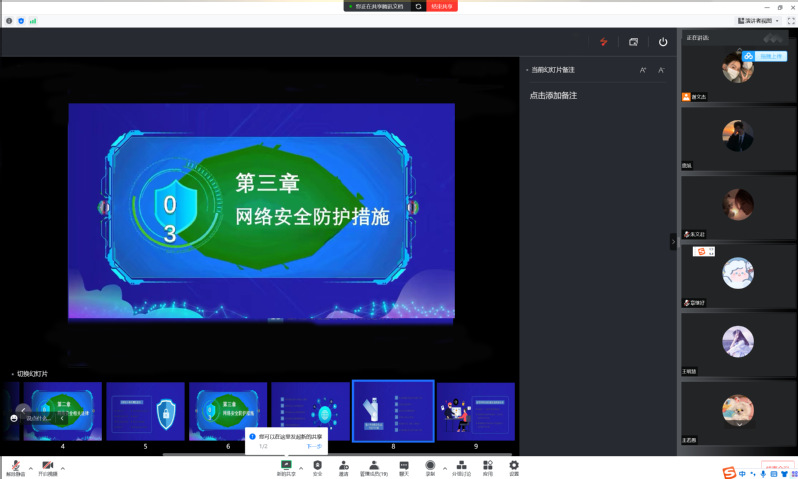The height and width of the screenshot is (479, 798).
Task: Click the laser pointer icon
Action: click(604, 42)
